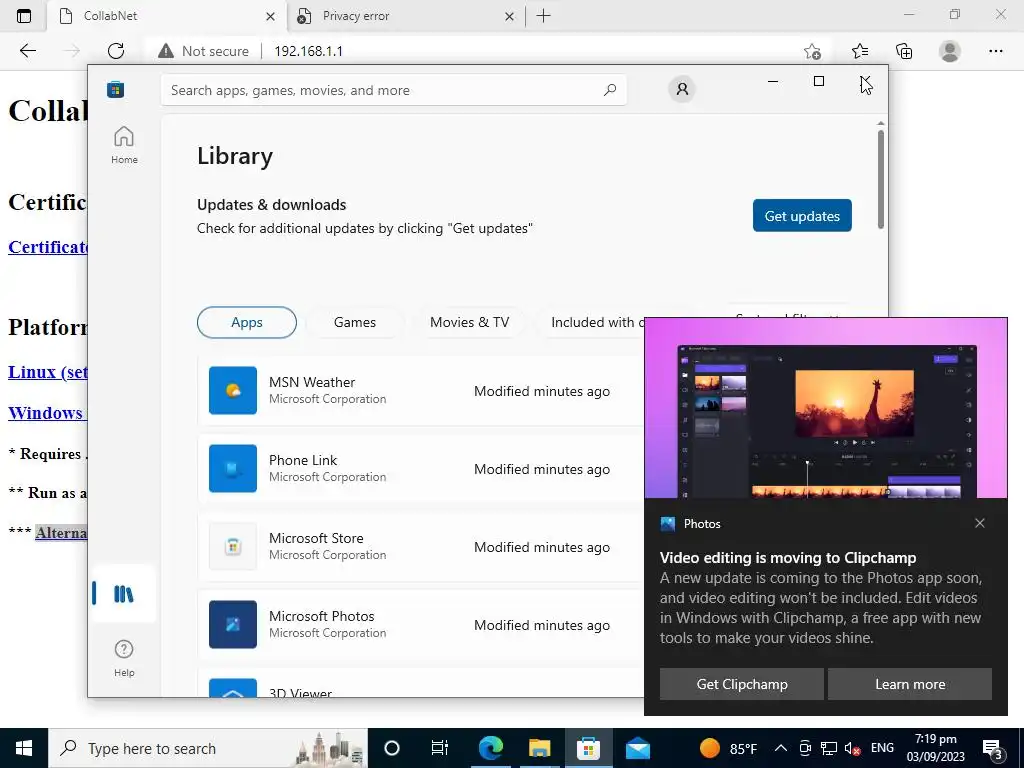
Task: Select the Apps filter tab
Action: click(247, 322)
